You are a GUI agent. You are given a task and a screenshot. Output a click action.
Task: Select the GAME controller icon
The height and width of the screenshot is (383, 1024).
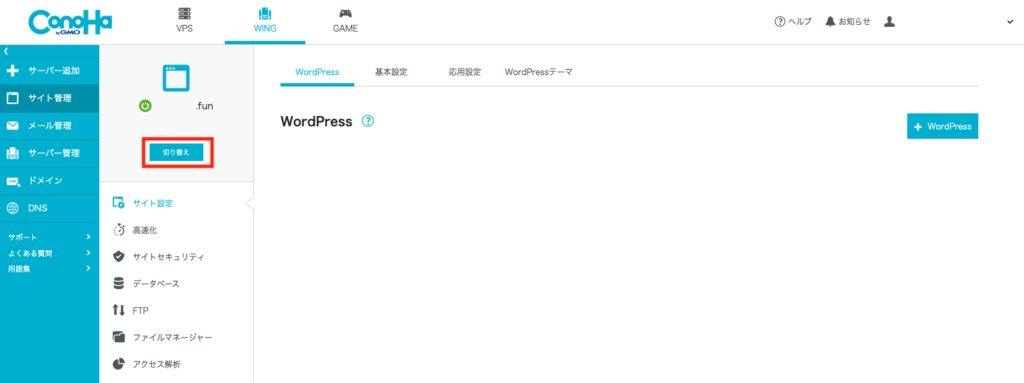[345, 14]
